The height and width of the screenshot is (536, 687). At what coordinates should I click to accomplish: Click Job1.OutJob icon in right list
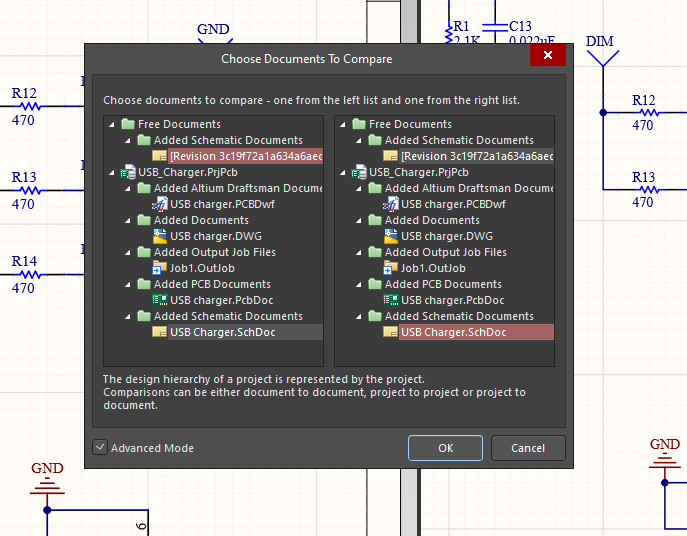[x=390, y=268]
